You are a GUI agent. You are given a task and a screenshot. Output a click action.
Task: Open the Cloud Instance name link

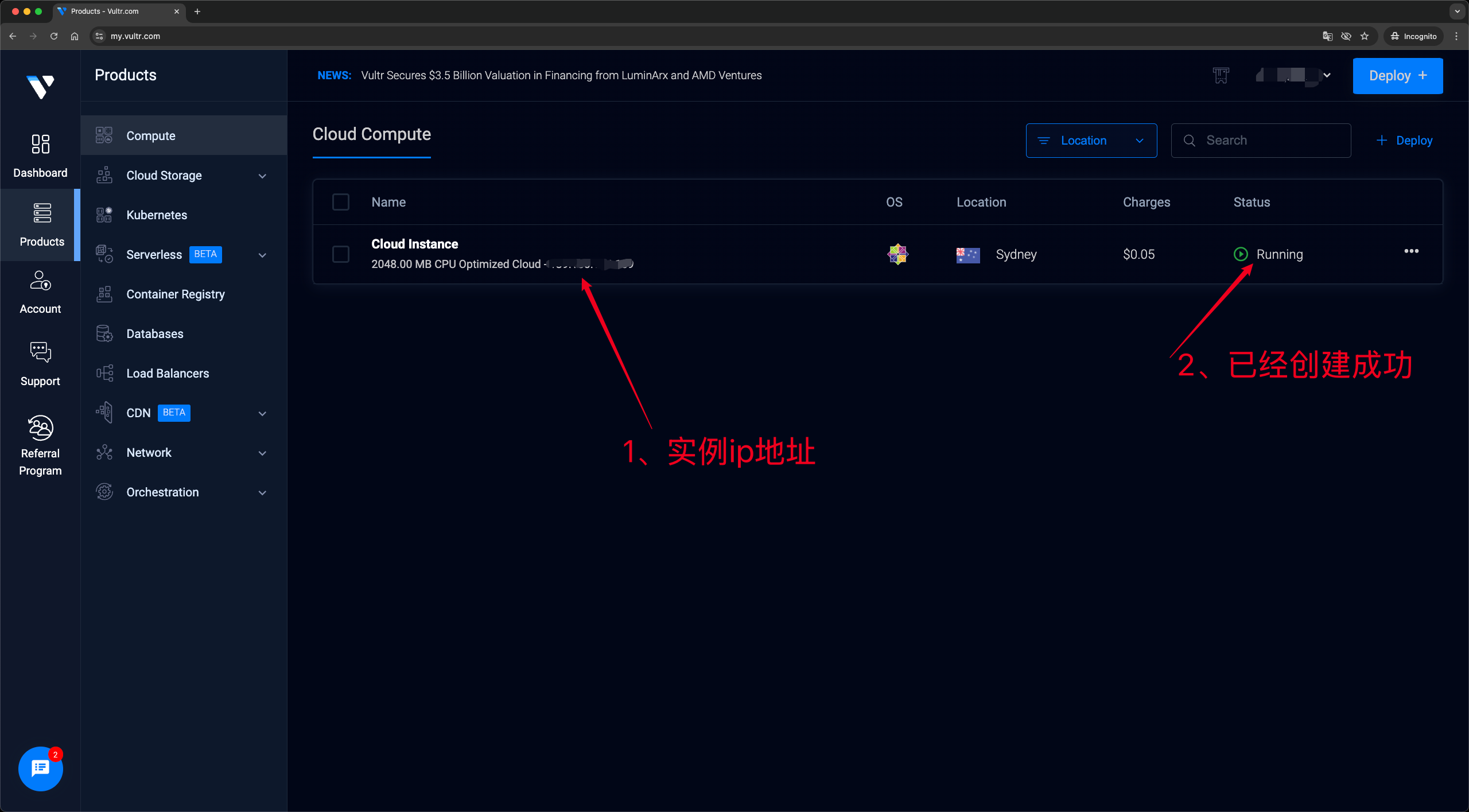tap(414, 244)
